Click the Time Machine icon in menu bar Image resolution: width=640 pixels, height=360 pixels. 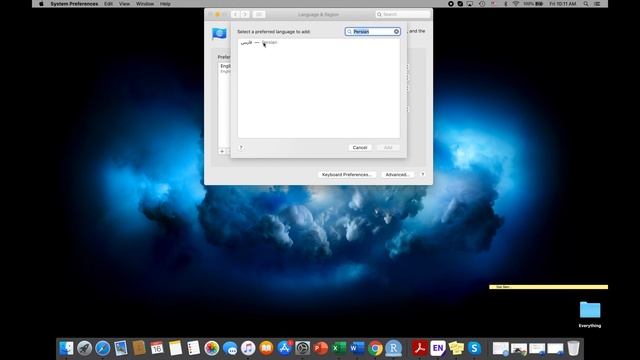coord(482,4)
